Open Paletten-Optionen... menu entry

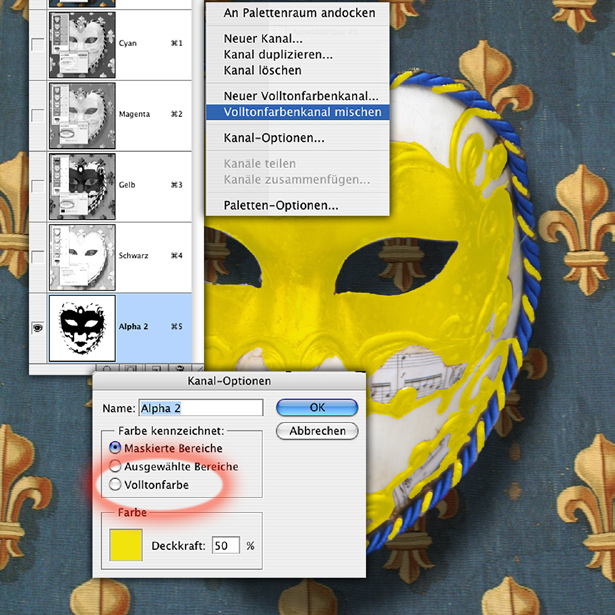(281, 206)
